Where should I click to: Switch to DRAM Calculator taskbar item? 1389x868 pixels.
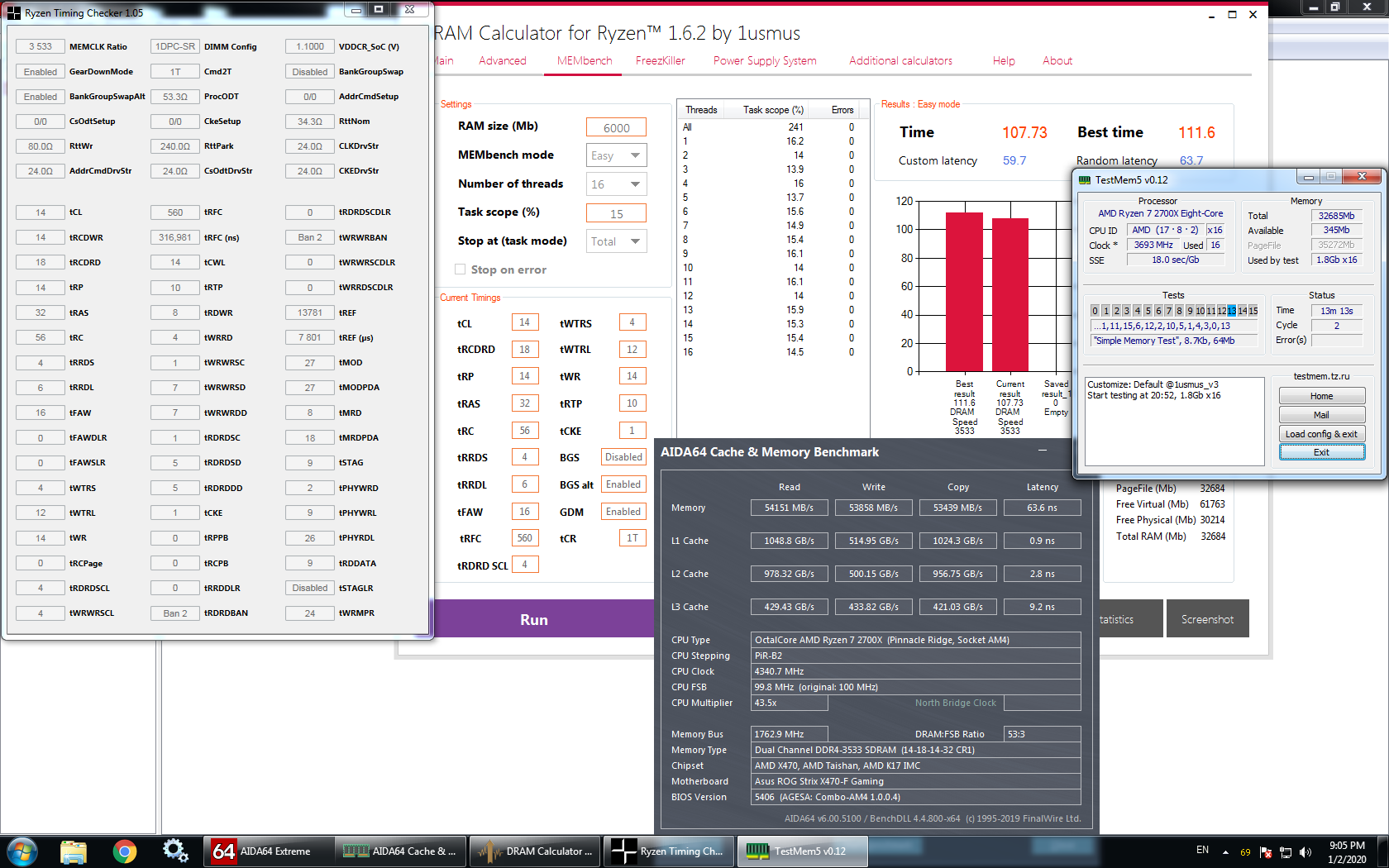click(x=536, y=851)
